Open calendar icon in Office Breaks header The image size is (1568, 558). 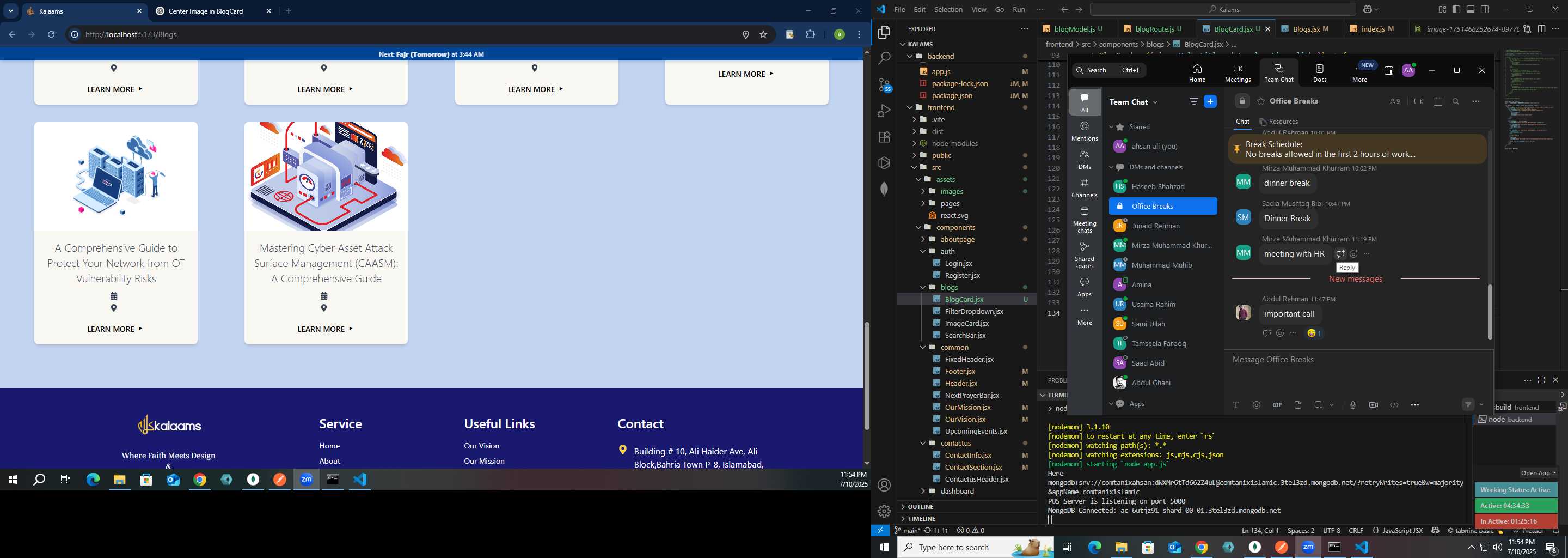[1438, 101]
